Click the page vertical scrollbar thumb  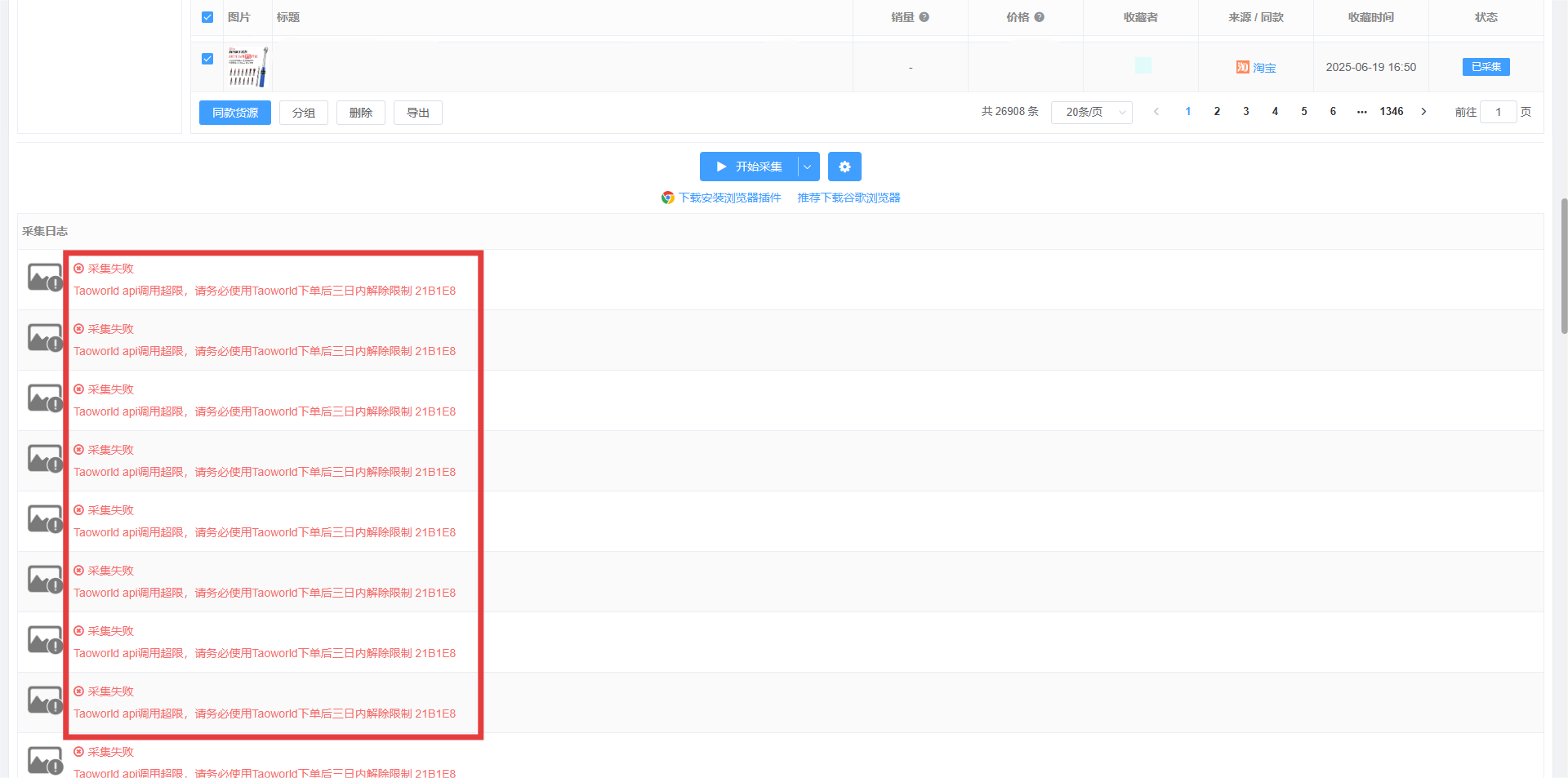(x=1564, y=265)
